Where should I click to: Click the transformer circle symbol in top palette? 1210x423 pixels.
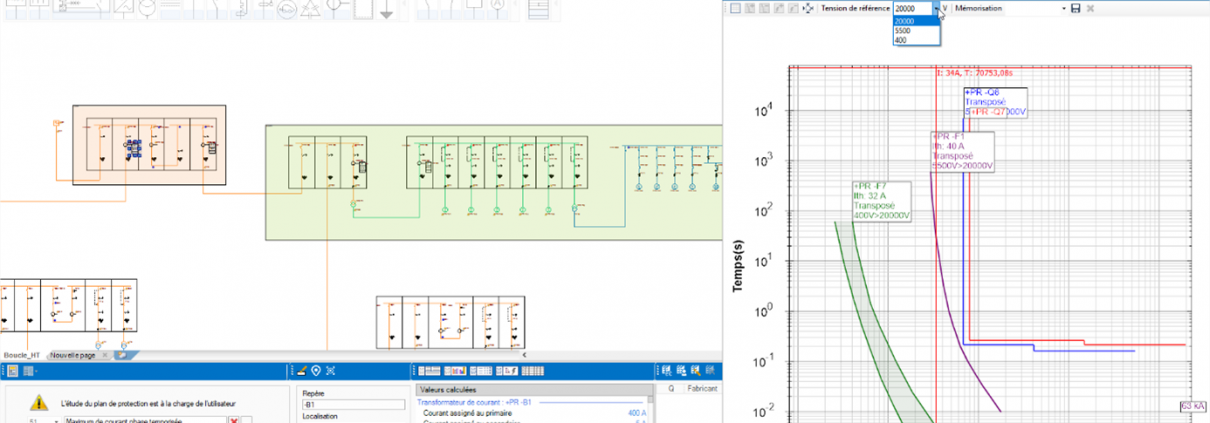(146, 8)
